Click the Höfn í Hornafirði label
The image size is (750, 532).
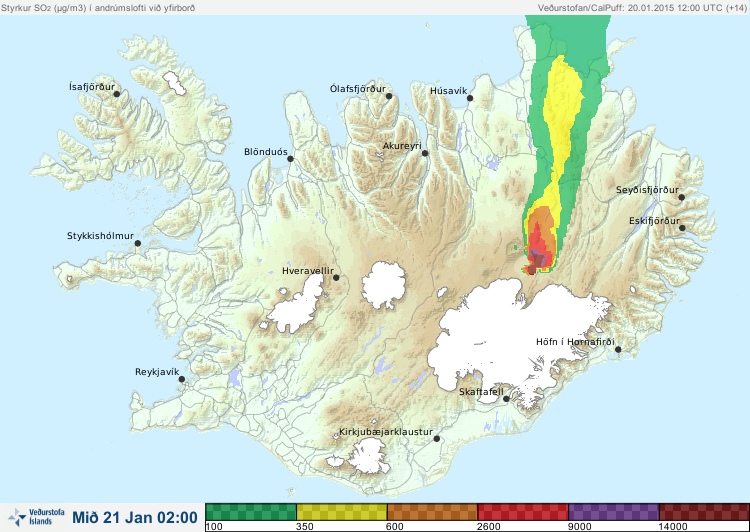click(x=575, y=342)
